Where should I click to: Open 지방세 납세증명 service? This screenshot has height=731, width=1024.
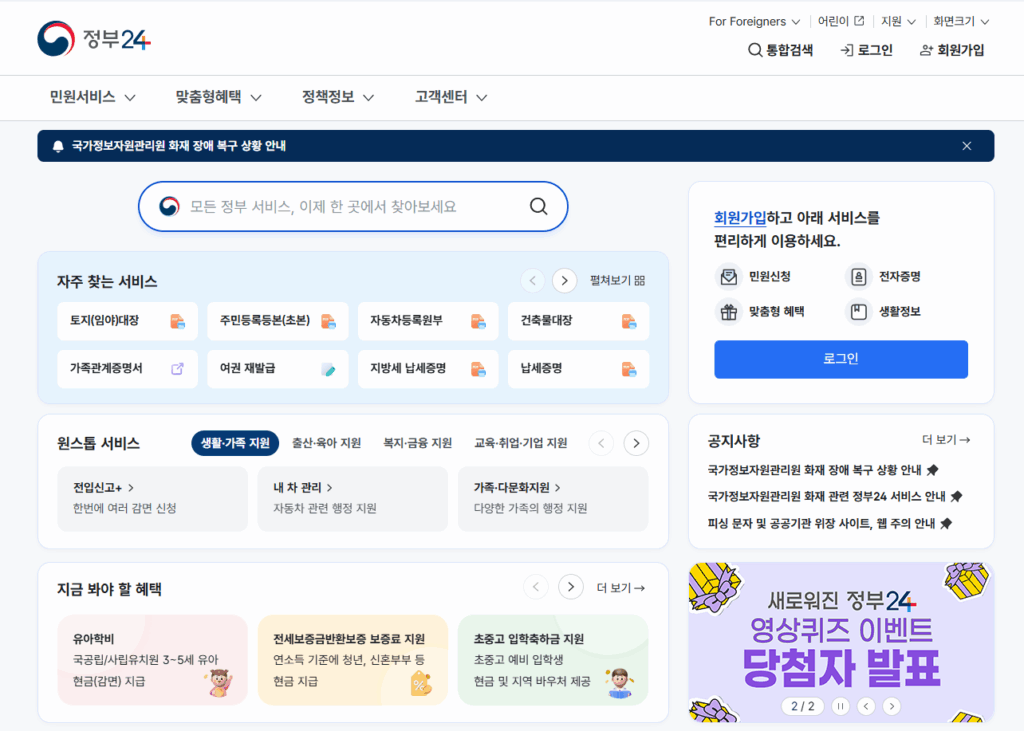[x=428, y=368]
